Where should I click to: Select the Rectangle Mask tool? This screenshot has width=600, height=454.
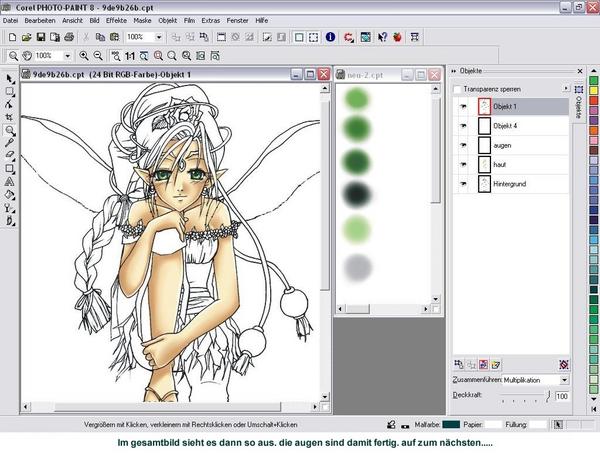(10, 92)
